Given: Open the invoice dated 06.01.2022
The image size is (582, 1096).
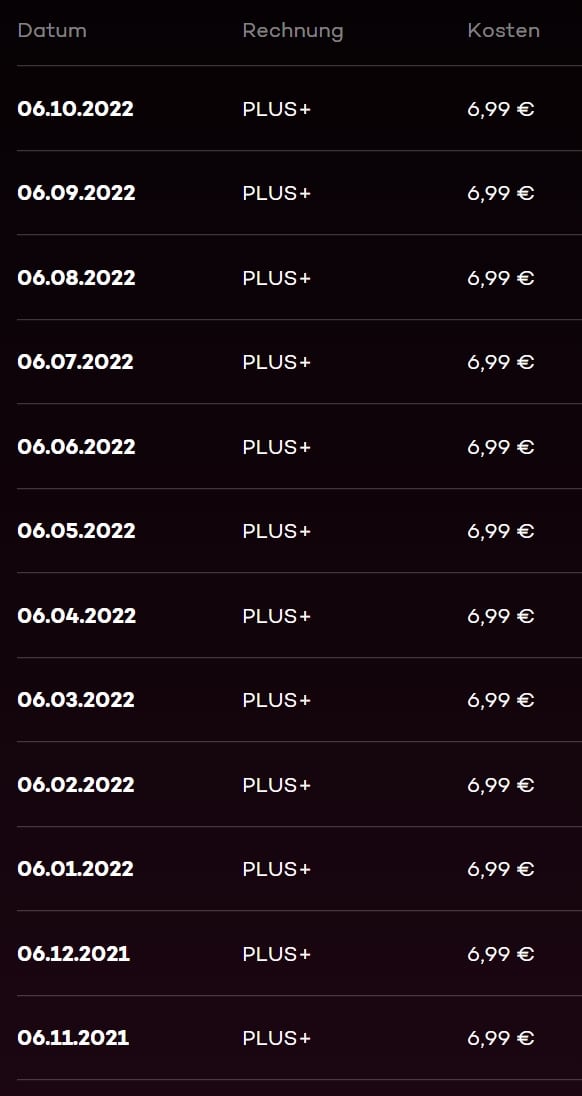Looking at the screenshot, I should click(75, 869).
